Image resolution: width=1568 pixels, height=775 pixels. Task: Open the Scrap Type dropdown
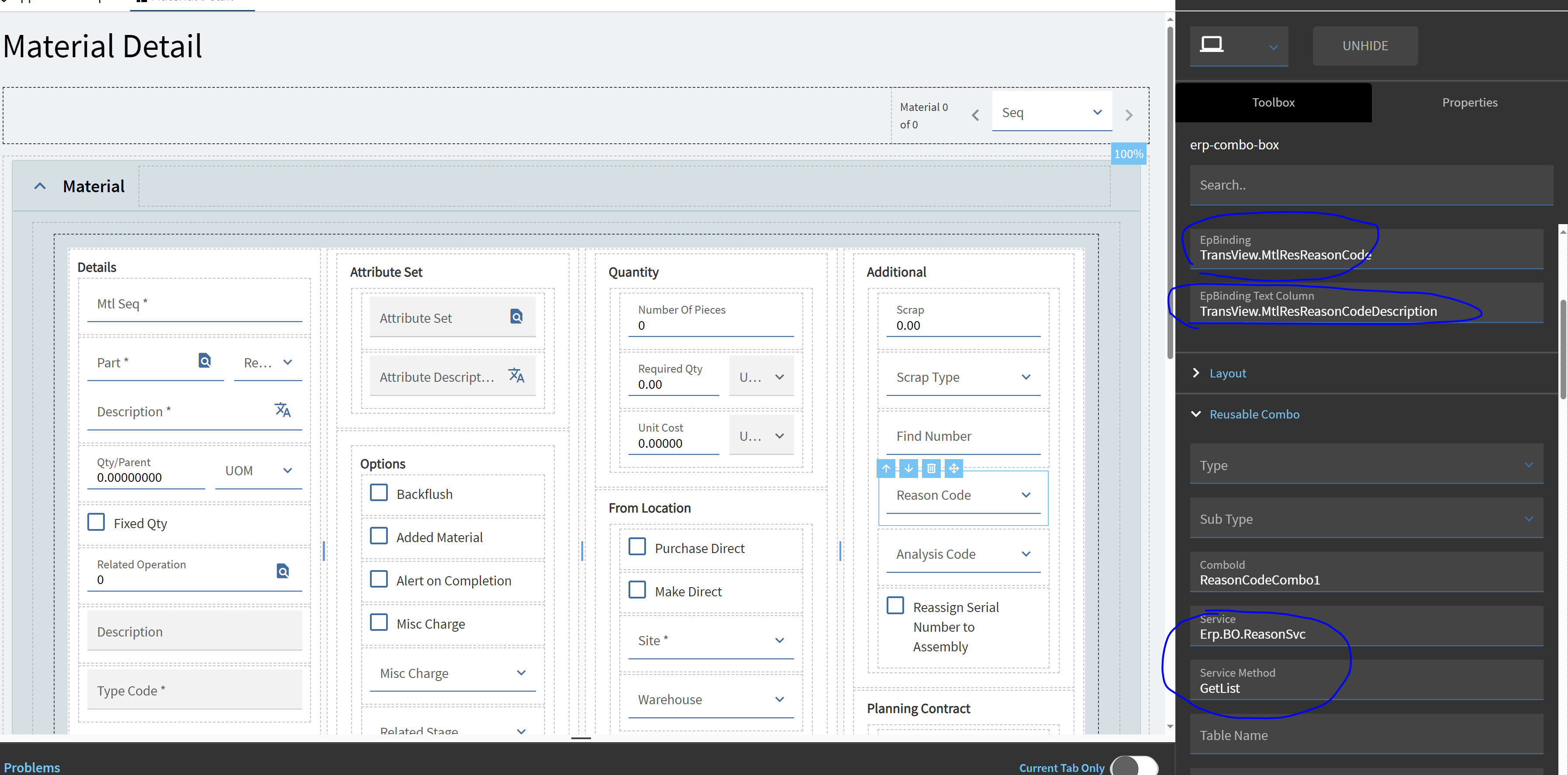tap(1026, 377)
